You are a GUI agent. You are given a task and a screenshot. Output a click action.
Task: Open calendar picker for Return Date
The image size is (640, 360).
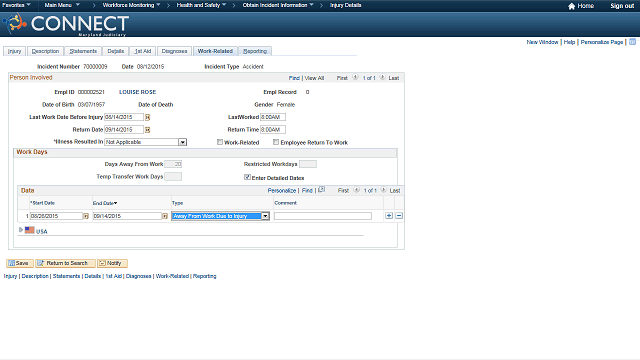click(x=147, y=130)
